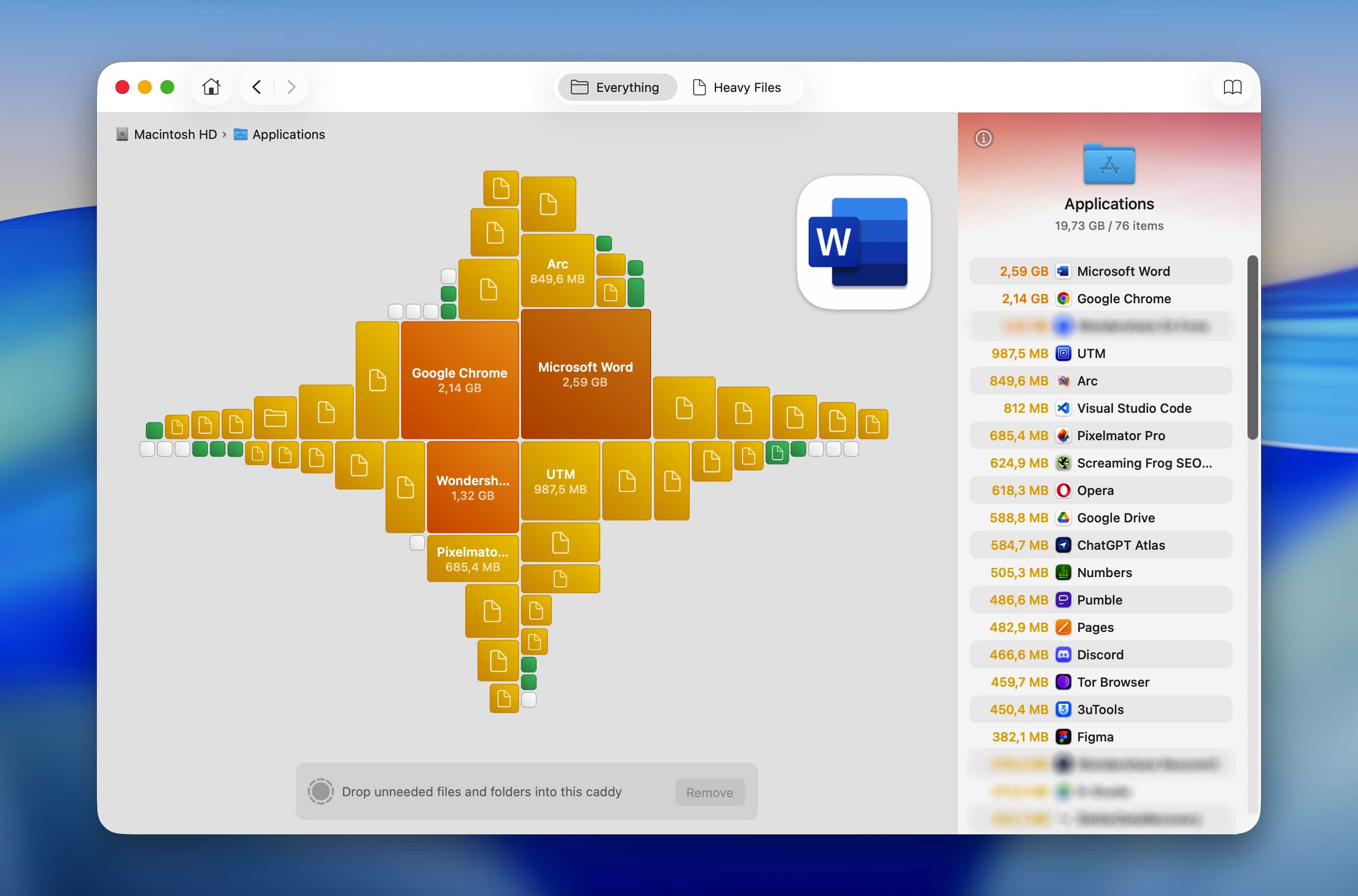Image resolution: width=1358 pixels, height=896 pixels.
Task: Select the Arc 849,6 MB treemap block
Action: tap(557, 270)
